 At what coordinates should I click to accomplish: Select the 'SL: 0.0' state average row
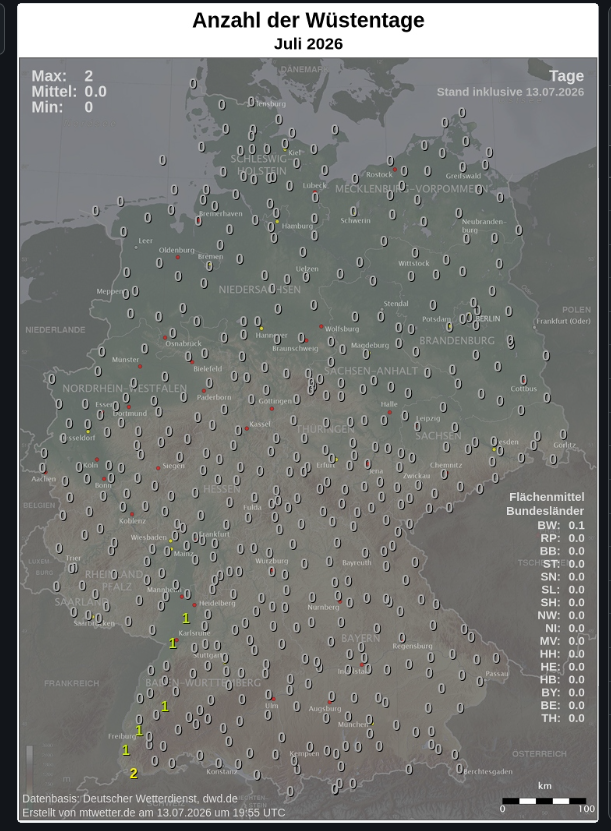point(562,590)
